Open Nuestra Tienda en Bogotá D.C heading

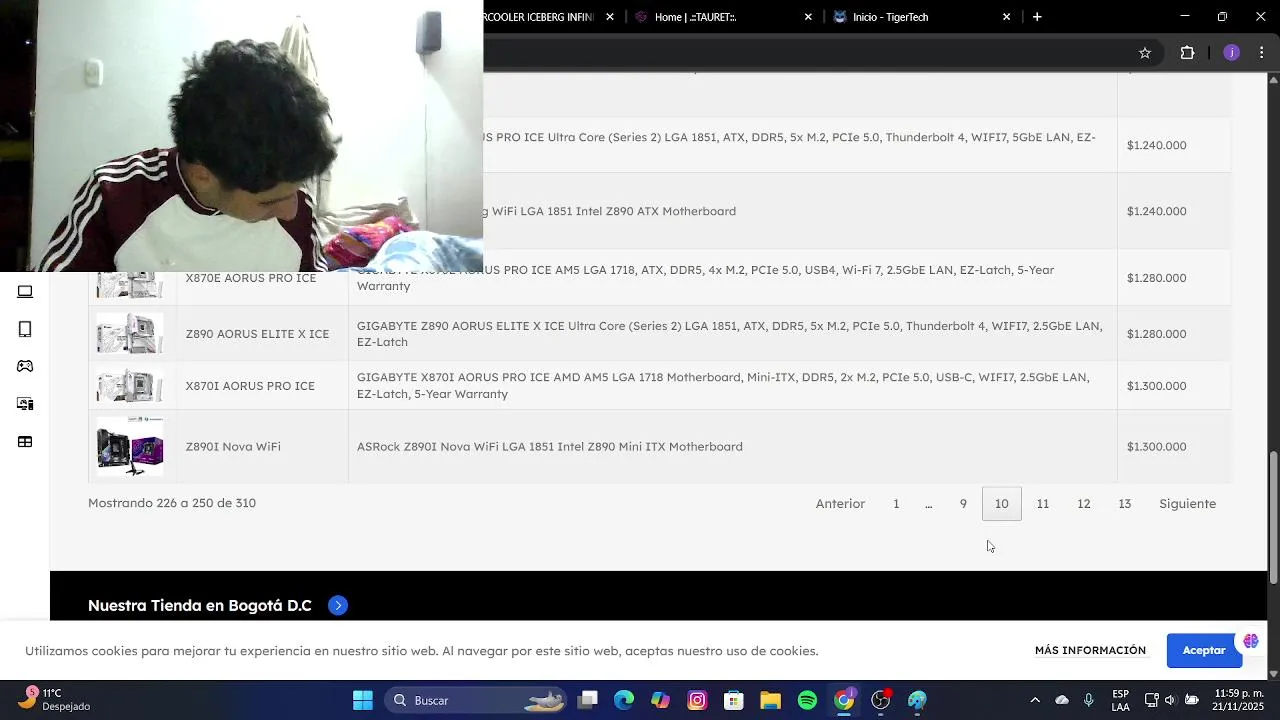tap(200, 605)
